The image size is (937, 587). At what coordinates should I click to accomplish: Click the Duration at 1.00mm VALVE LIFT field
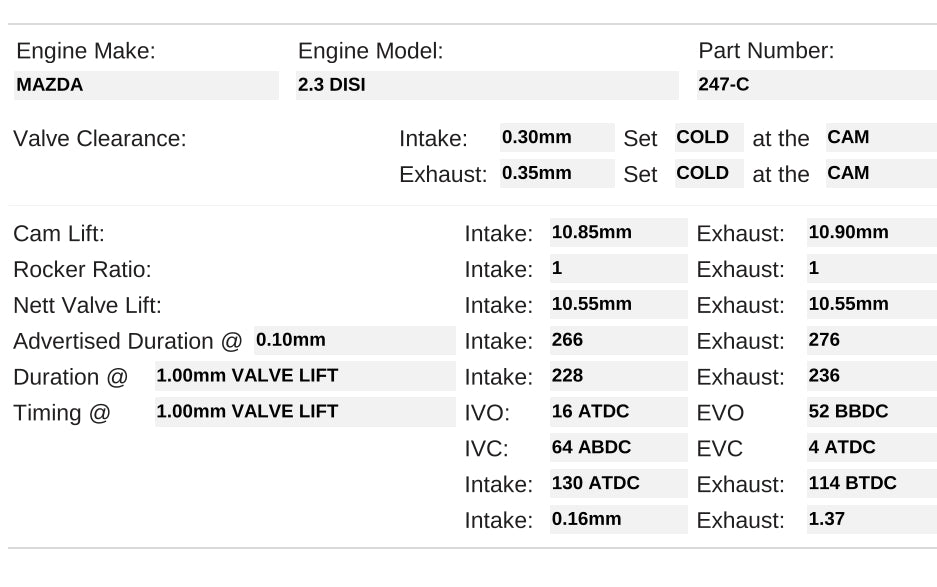click(x=304, y=377)
